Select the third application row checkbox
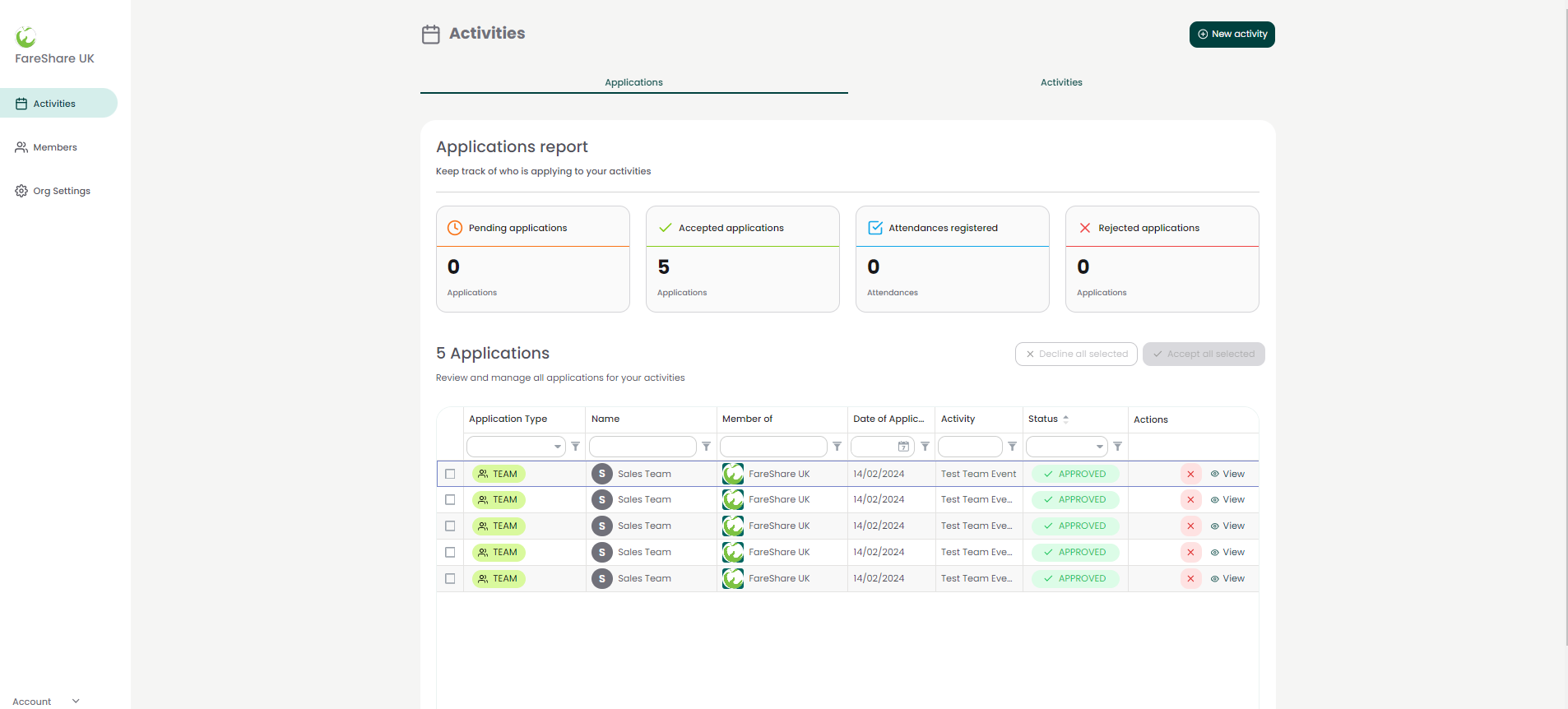Viewport: 1568px width, 709px height. coord(450,526)
